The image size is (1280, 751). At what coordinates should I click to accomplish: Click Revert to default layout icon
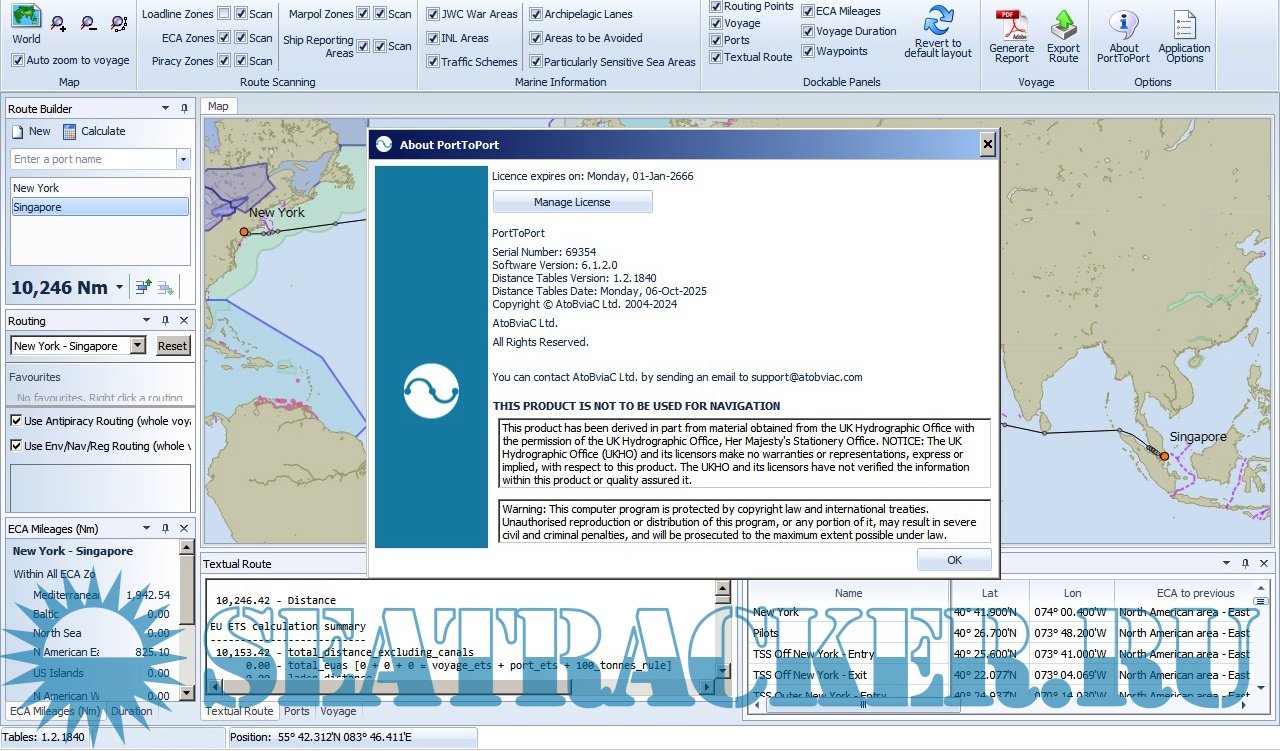click(x=938, y=20)
